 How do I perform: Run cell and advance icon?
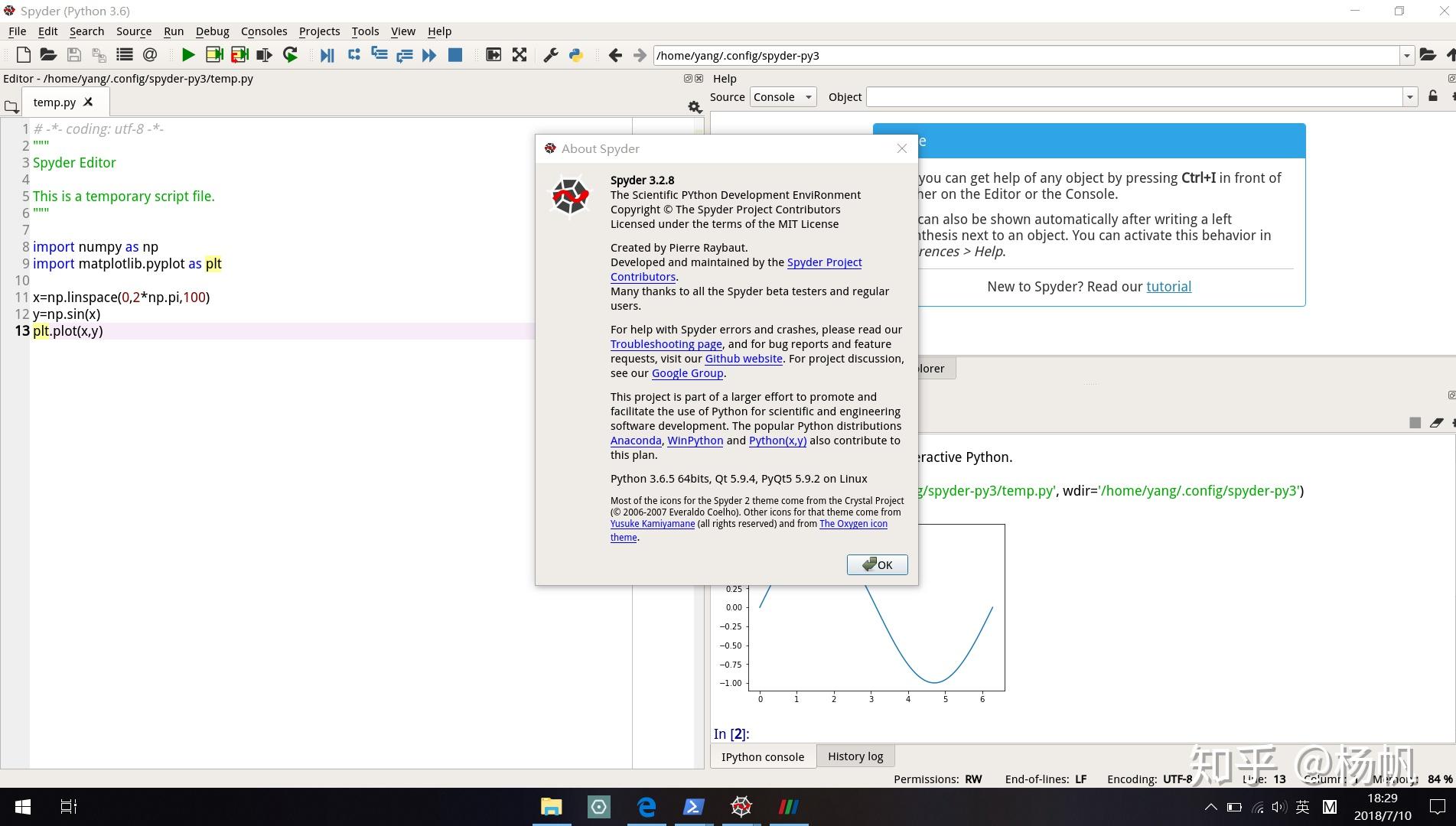(x=239, y=55)
